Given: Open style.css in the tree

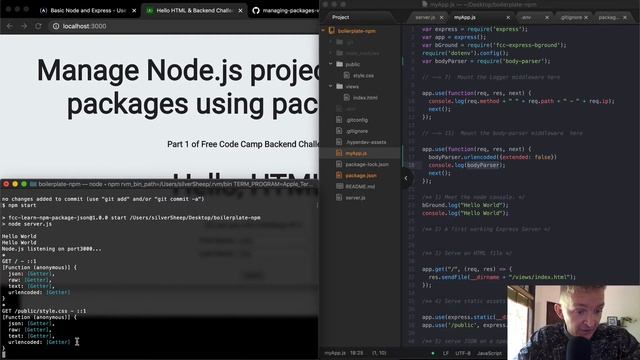Looking at the screenshot, I should [x=363, y=76].
